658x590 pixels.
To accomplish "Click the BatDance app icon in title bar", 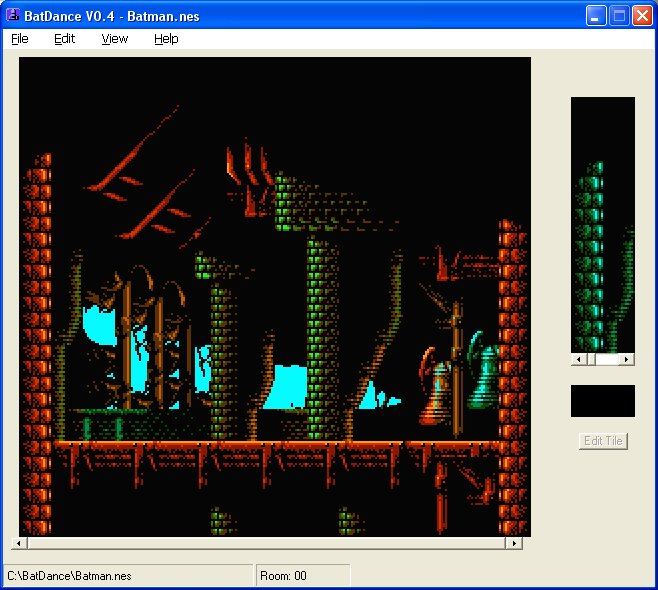I will pyautogui.click(x=13, y=15).
